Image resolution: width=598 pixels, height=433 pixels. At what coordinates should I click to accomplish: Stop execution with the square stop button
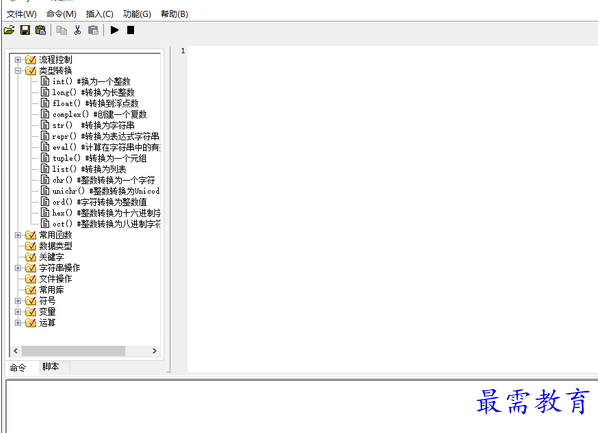[x=130, y=30]
